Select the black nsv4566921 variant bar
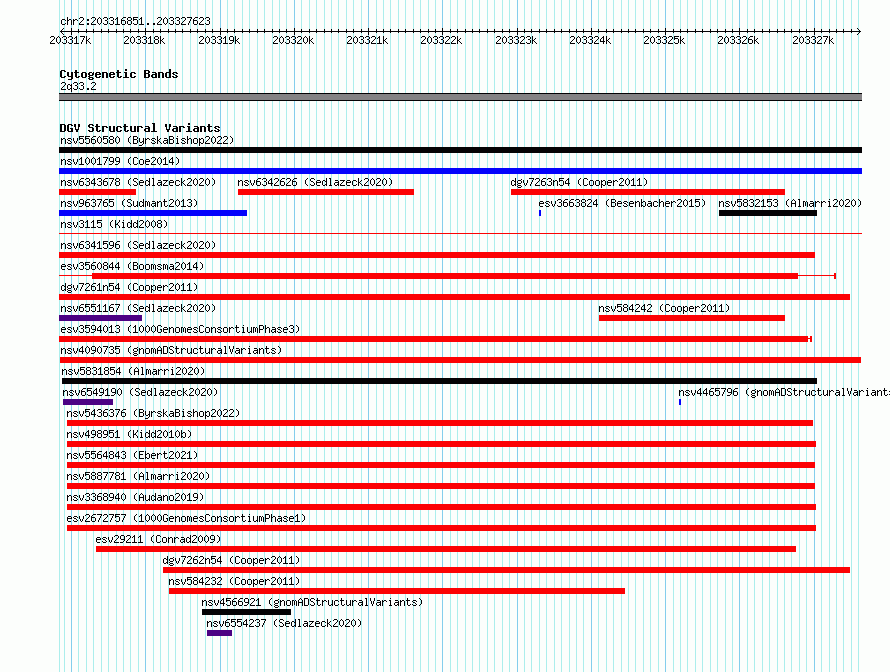Image resolution: width=890 pixels, height=672 pixels. [x=246, y=612]
